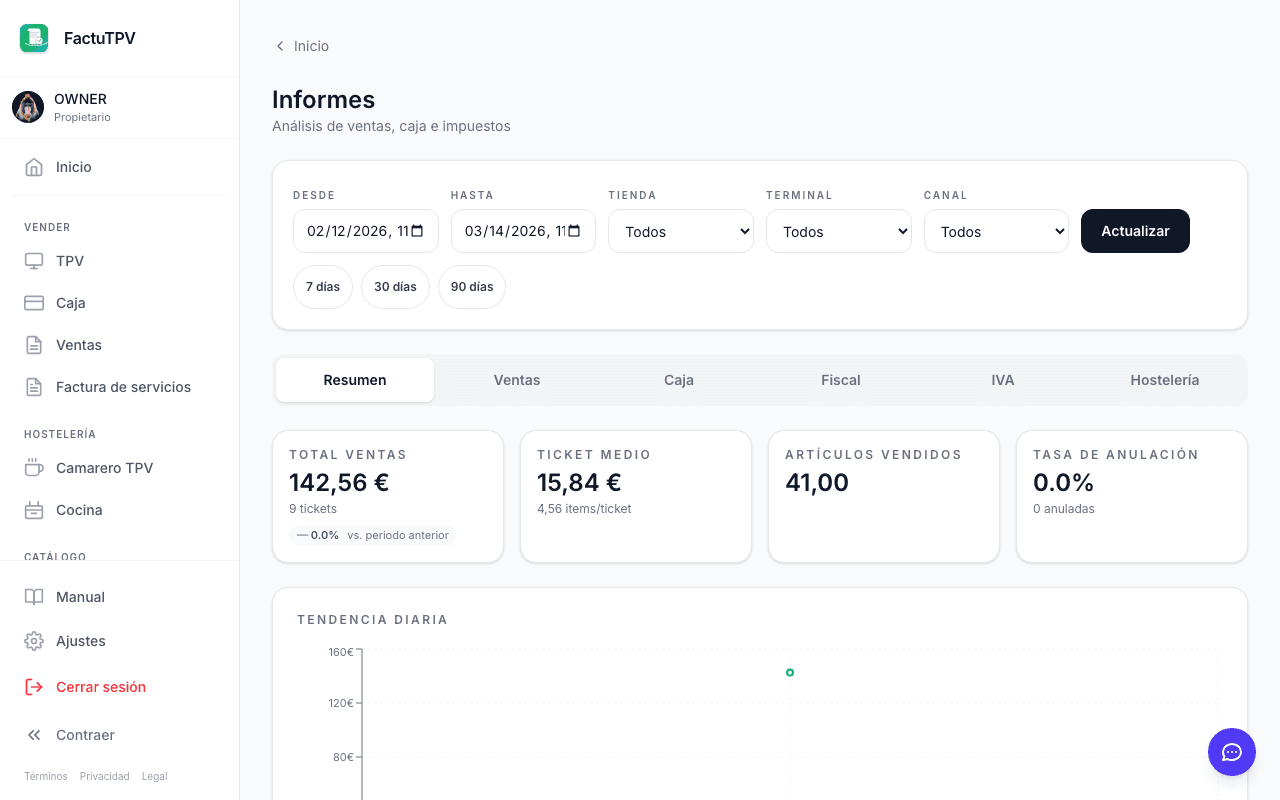Click the 142,56 € total ventas value
1280x800 pixels.
[x=339, y=483]
